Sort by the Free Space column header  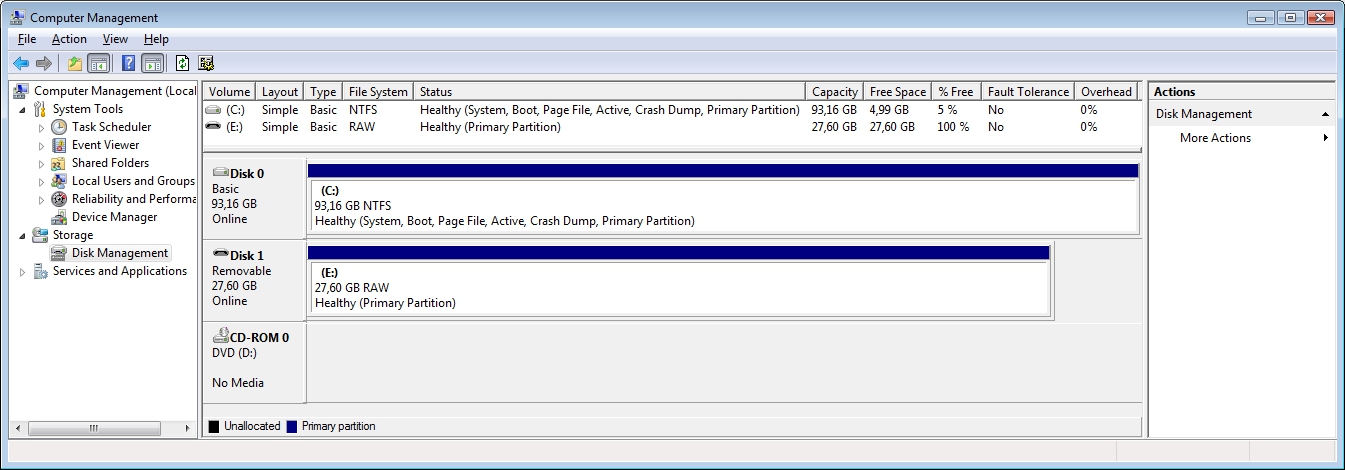click(897, 91)
